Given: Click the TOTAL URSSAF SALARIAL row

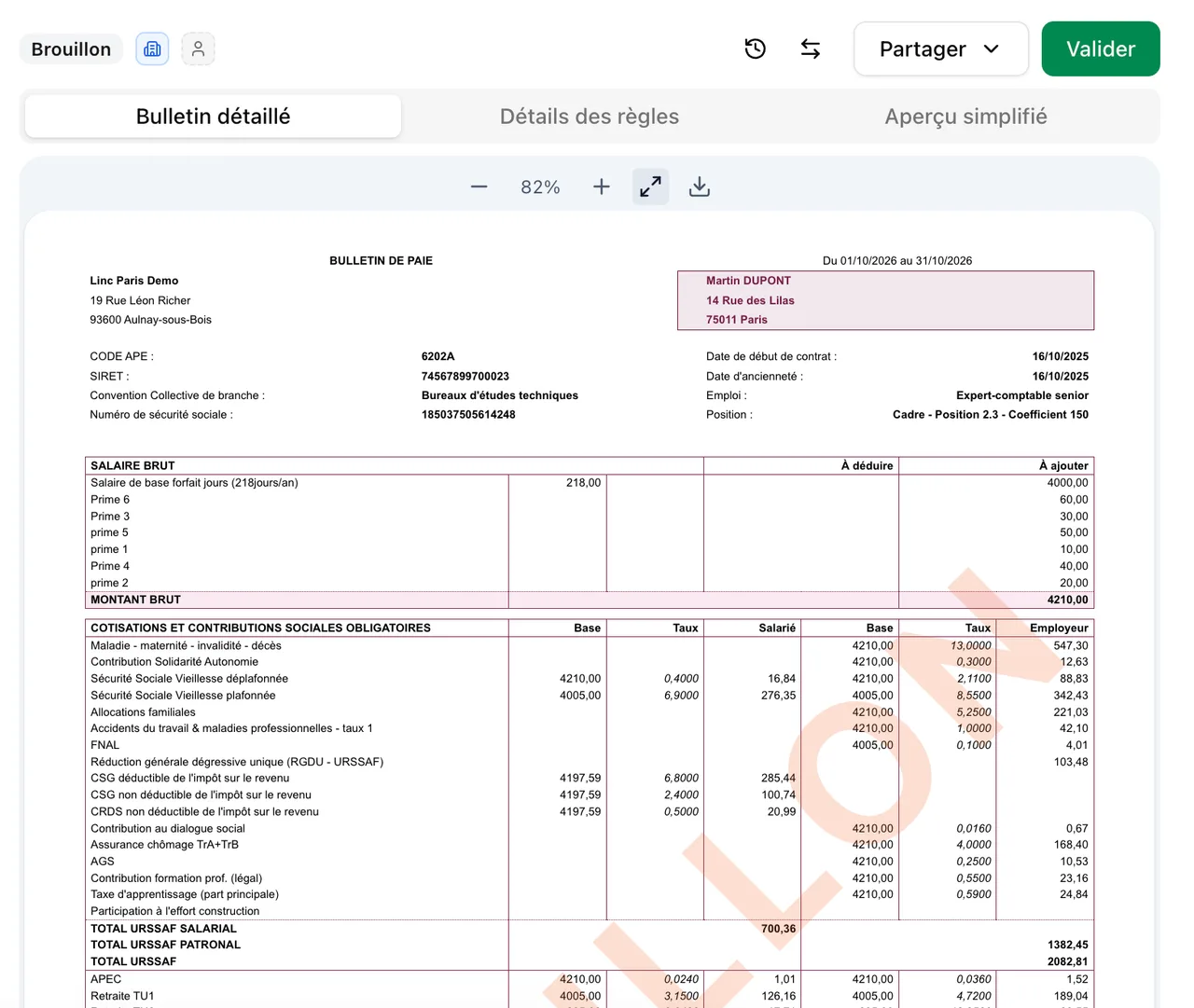Looking at the screenshot, I should pyautogui.click(x=590, y=929).
